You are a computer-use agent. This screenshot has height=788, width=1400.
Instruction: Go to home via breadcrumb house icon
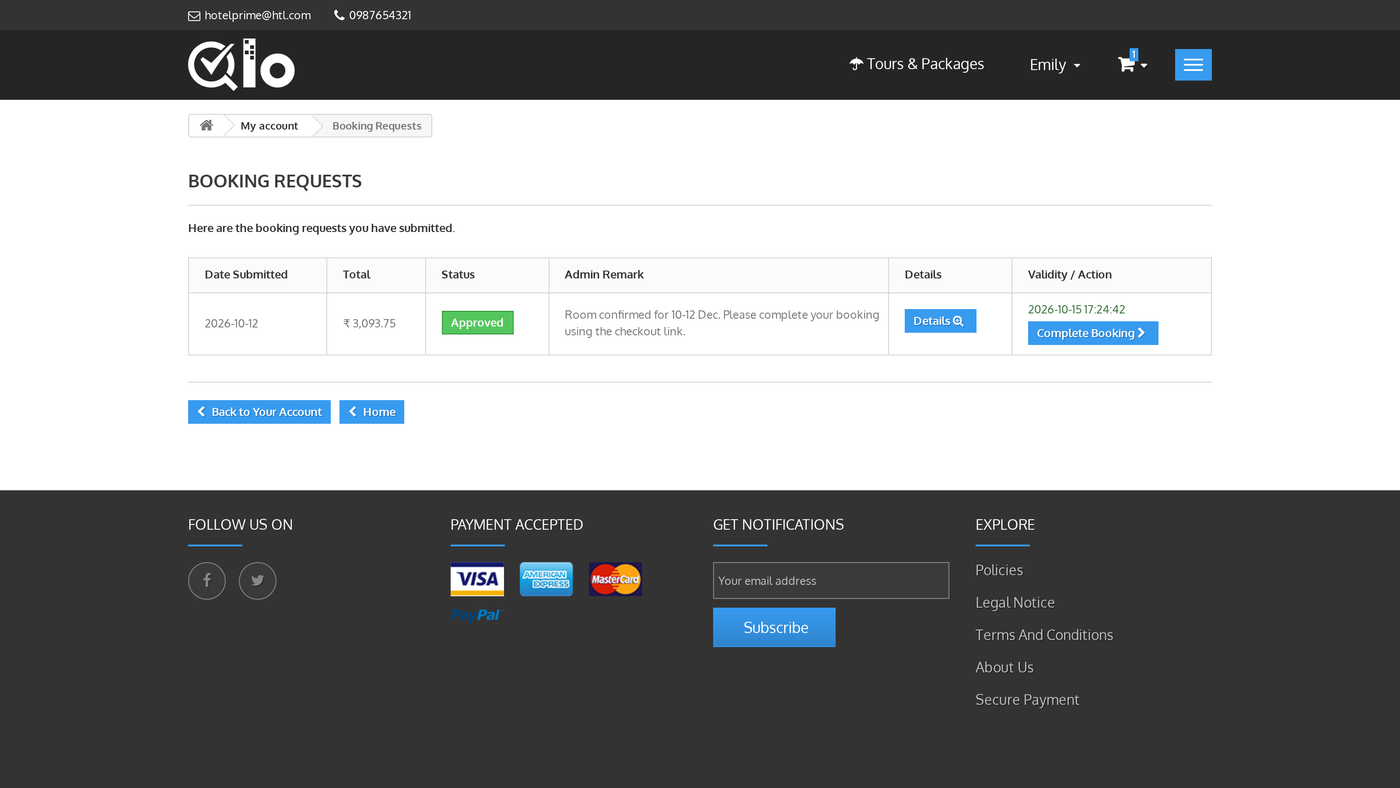click(x=206, y=125)
